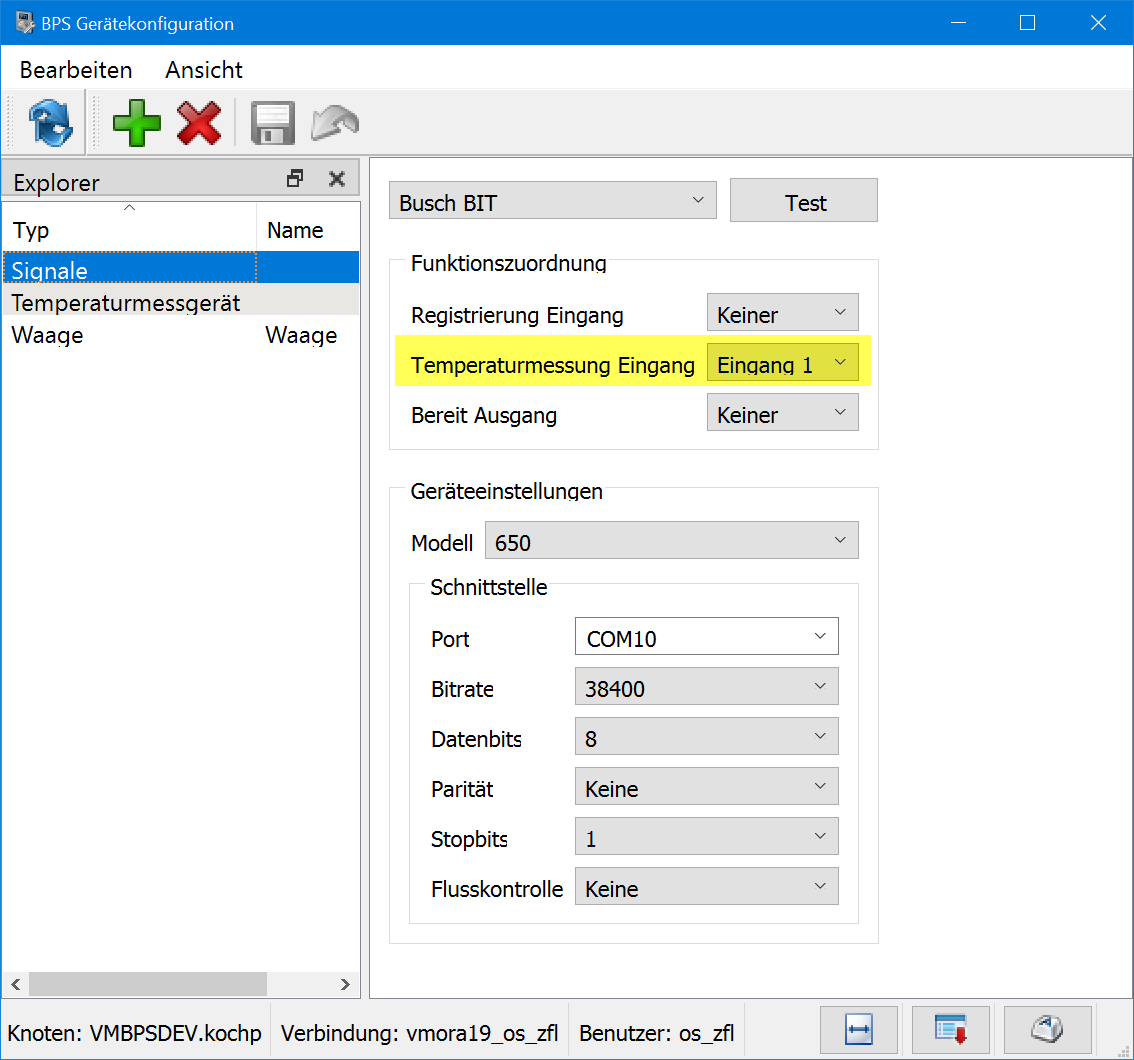The width and height of the screenshot is (1134, 1060).
Task: Click the green plus add icon
Action: [137, 123]
